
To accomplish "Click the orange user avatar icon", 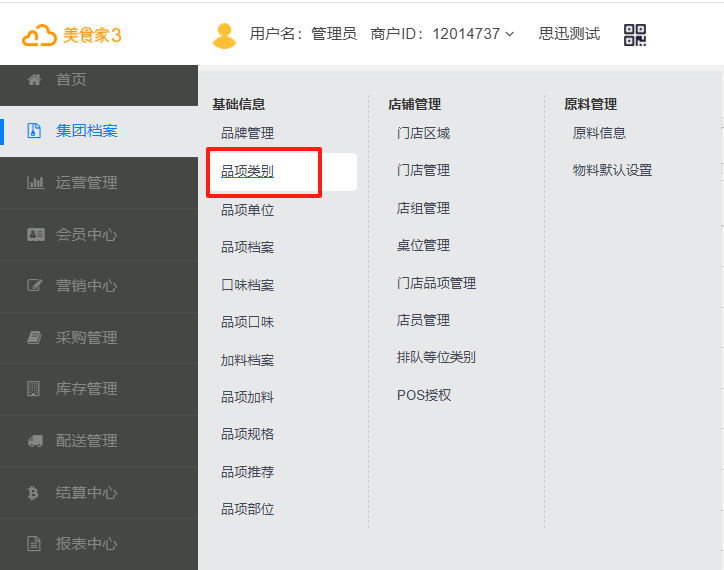I will click(x=224, y=35).
